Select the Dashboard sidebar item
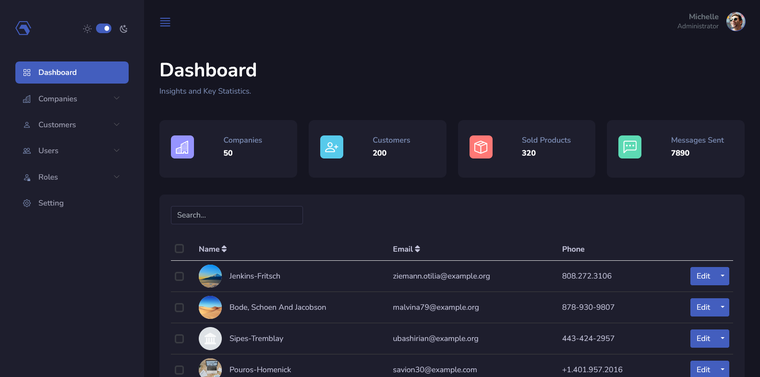 coord(72,72)
